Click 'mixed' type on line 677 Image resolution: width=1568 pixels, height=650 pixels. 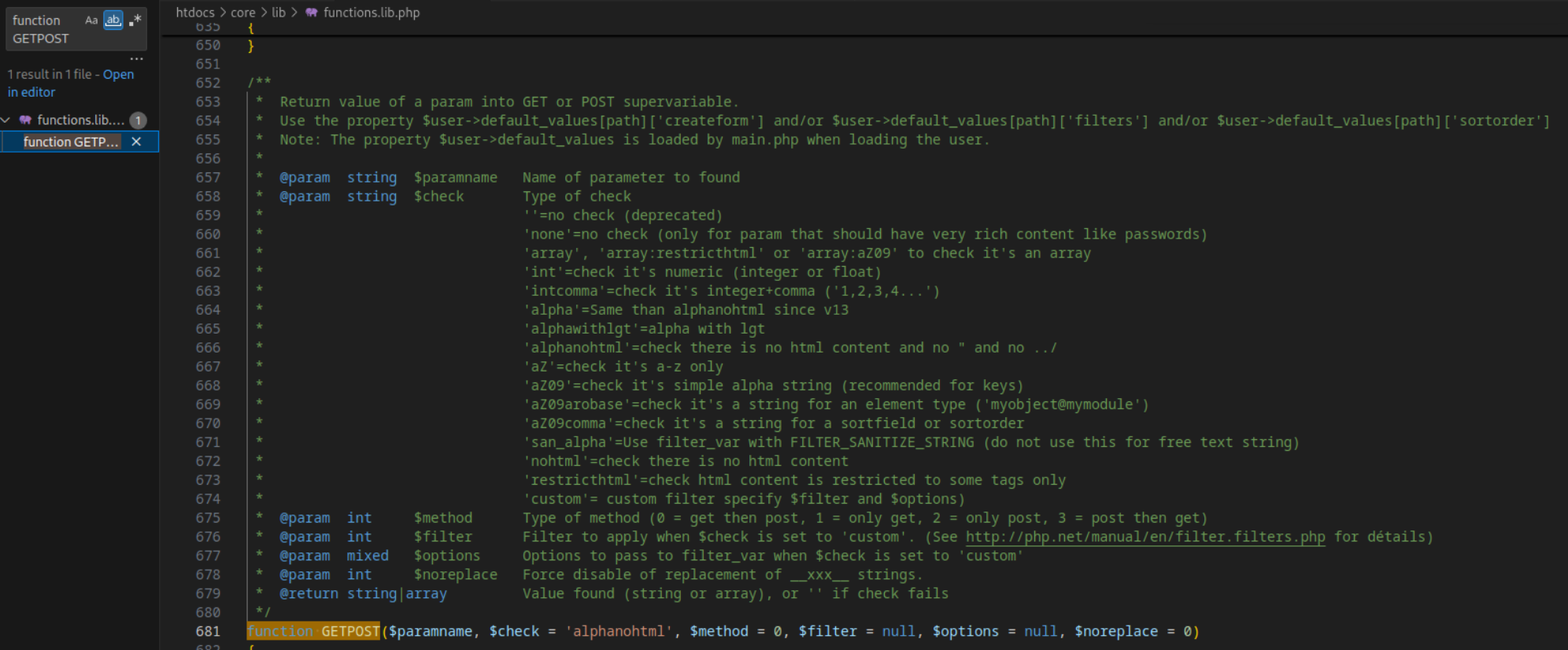pyautogui.click(x=368, y=556)
